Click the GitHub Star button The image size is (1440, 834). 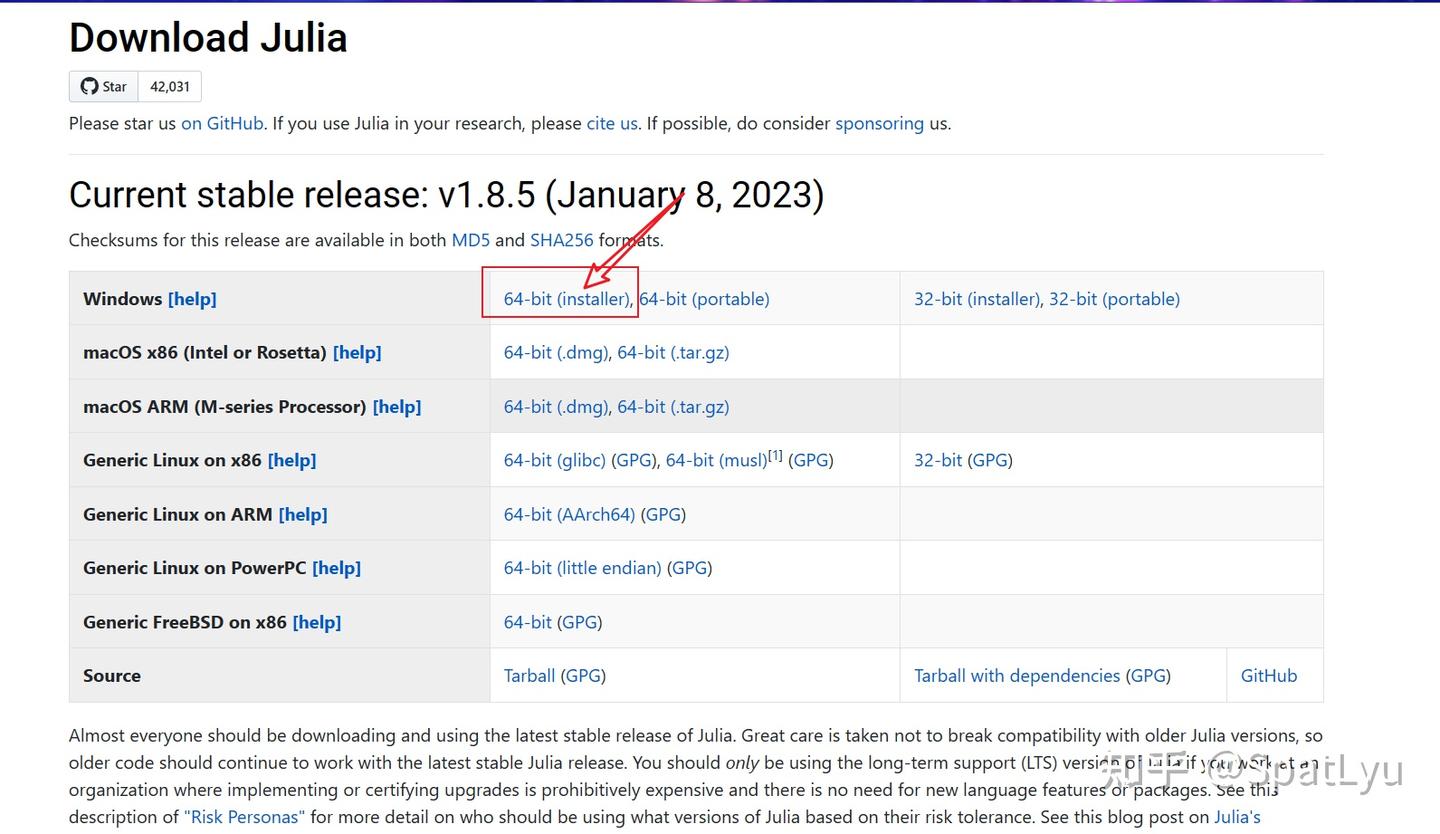[104, 87]
